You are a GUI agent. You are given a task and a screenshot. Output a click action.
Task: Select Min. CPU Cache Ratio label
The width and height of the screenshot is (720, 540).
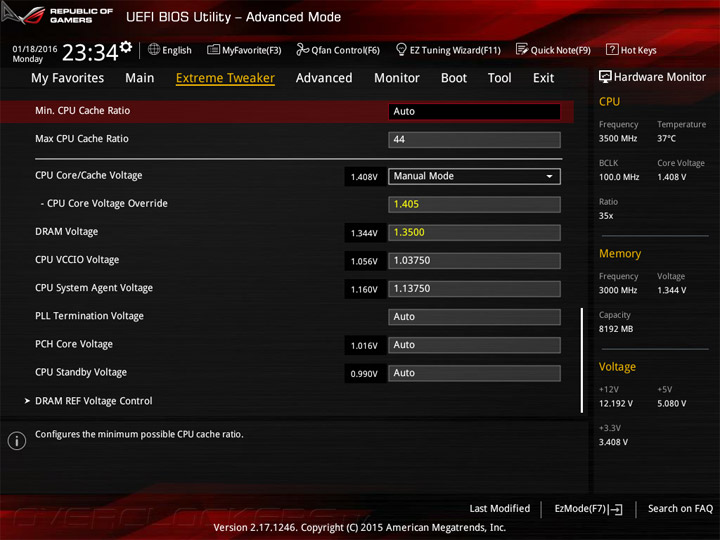tap(83, 111)
